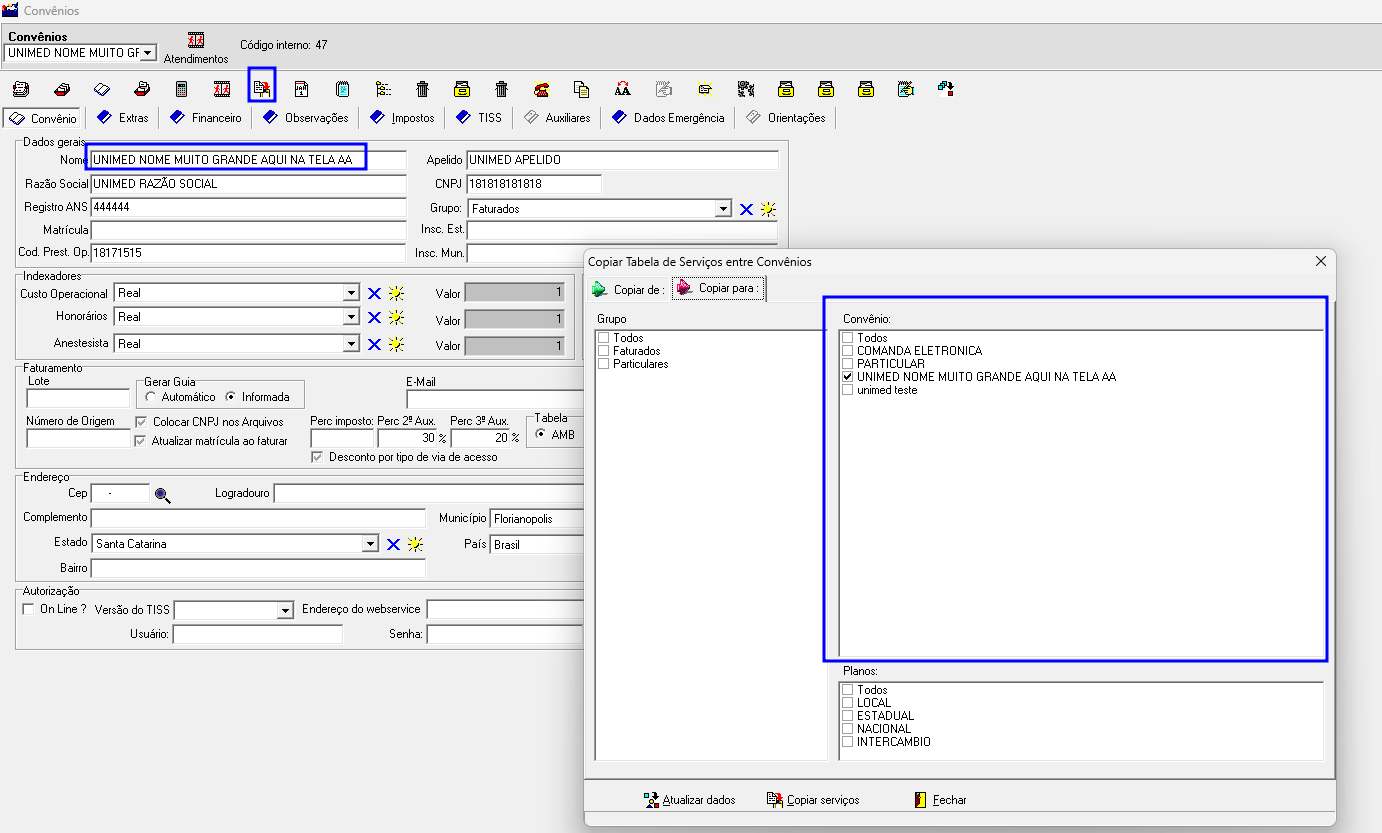The width and height of the screenshot is (1382, 833).
Task: Check the unimed teste checkbox
Action: pyautogui.click(x=848, y=390)
